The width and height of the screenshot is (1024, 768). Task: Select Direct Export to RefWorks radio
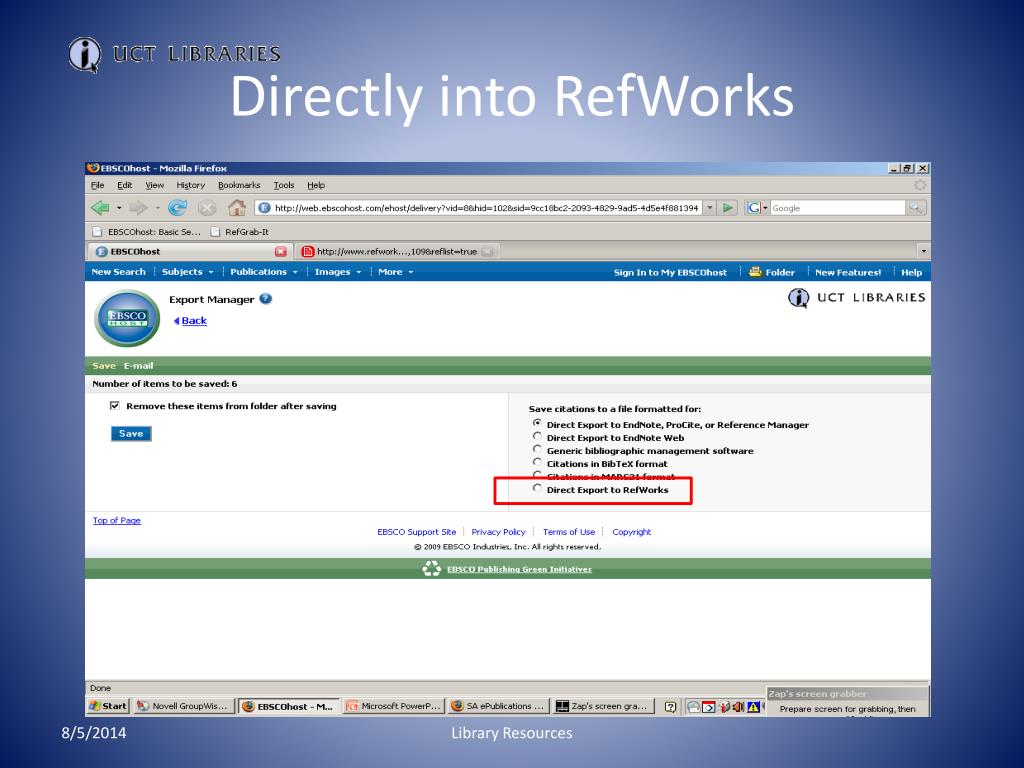[x=537, y=488]
